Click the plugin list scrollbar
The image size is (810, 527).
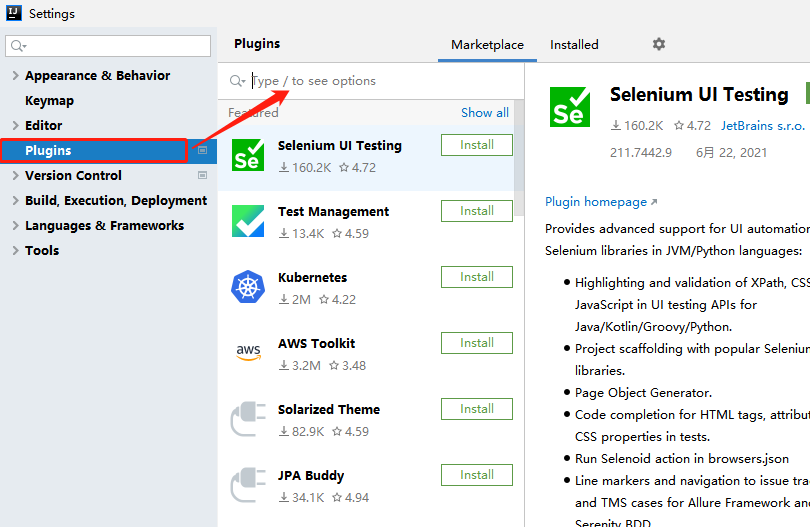519,158
